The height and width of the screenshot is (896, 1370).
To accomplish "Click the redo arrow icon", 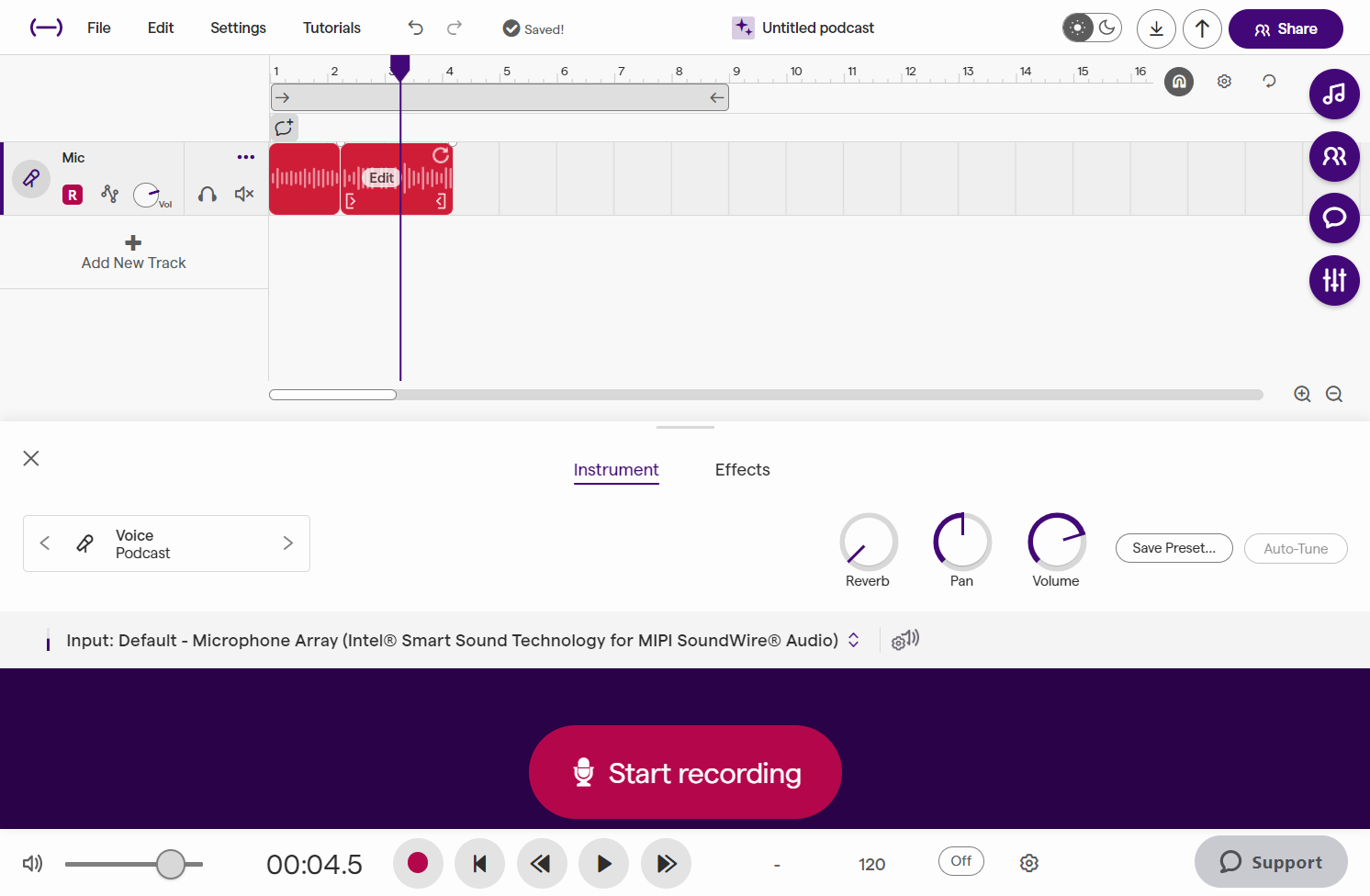I will [x=455, y=28].
